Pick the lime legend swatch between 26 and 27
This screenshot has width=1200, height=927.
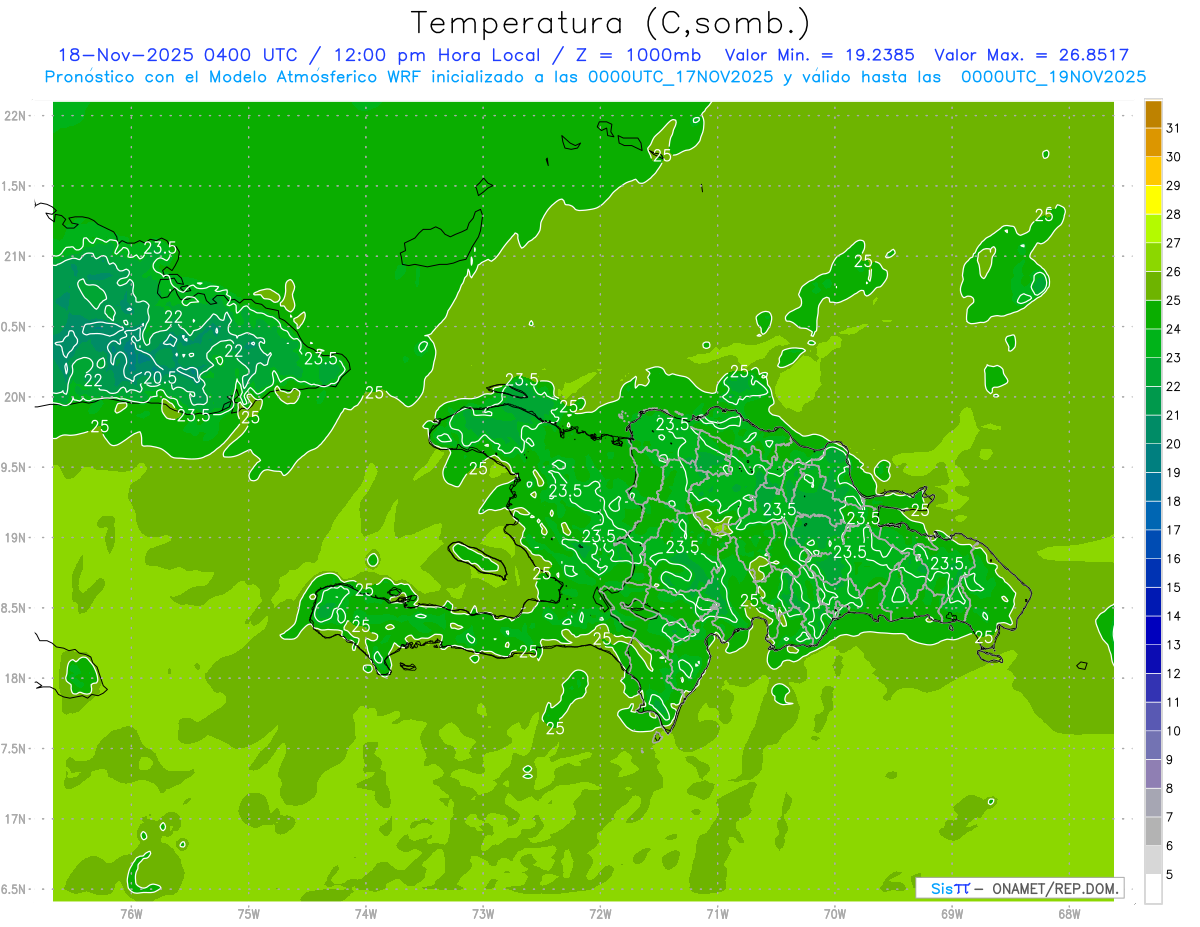1153,258
